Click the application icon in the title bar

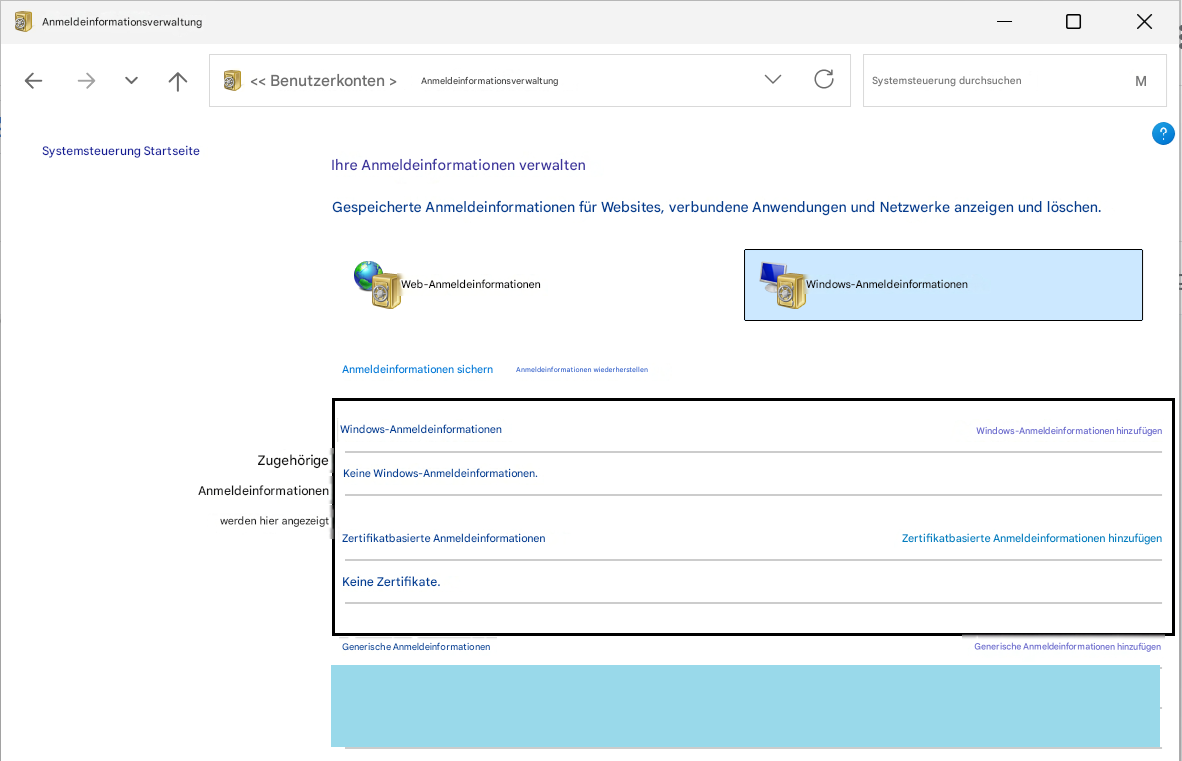(22, 20)
